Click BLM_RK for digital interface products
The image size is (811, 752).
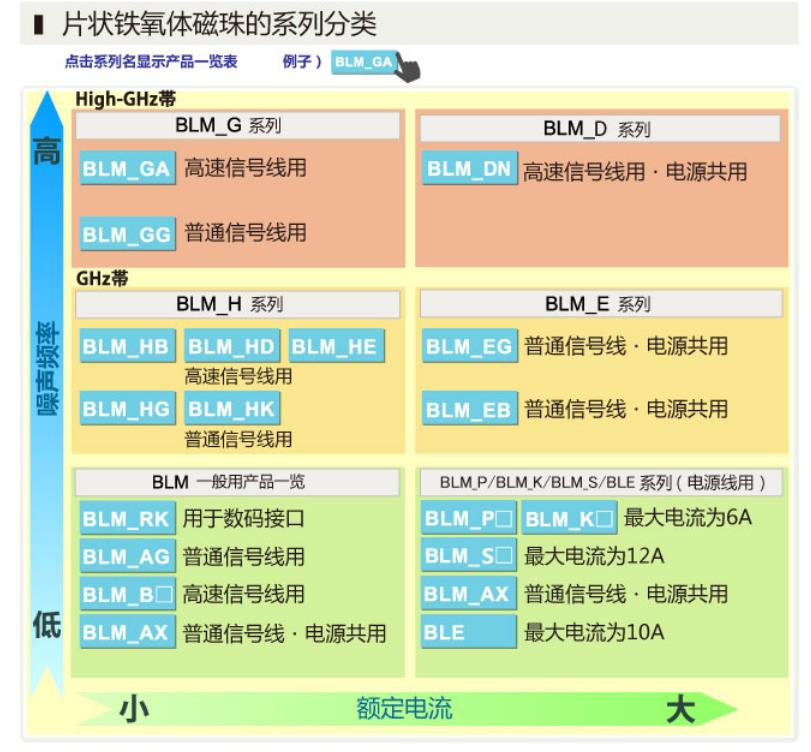pos(127,519)
